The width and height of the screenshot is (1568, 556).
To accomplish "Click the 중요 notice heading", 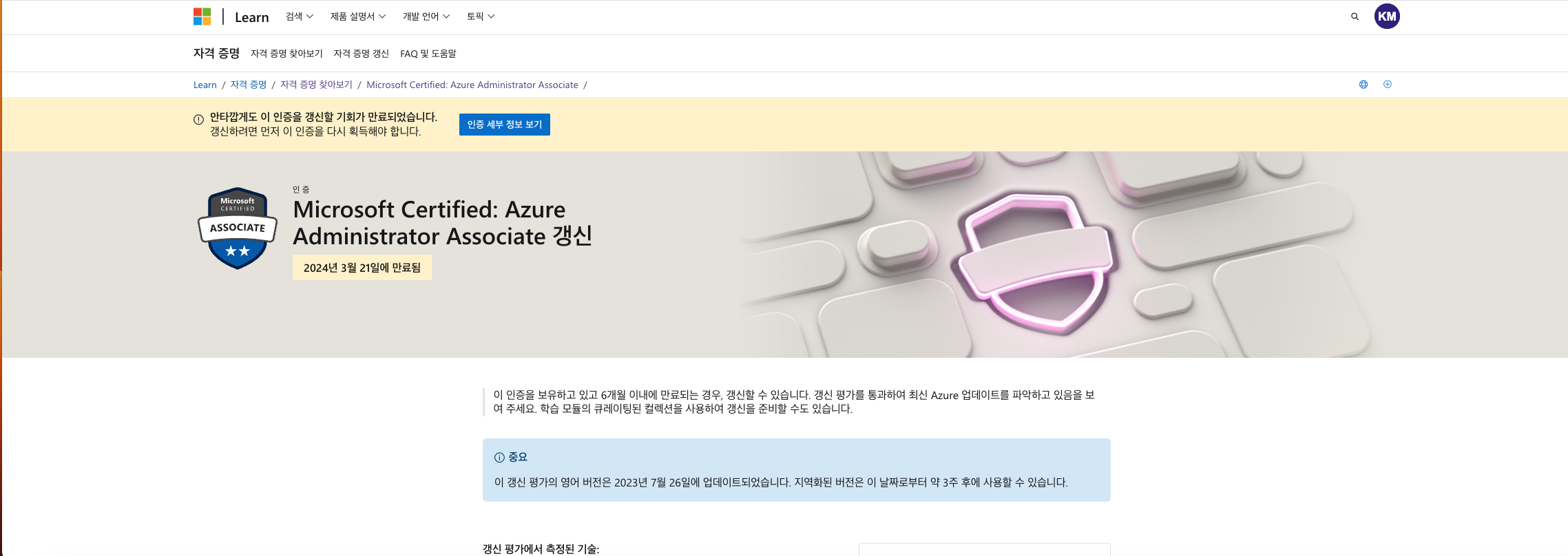I will 518,457.
